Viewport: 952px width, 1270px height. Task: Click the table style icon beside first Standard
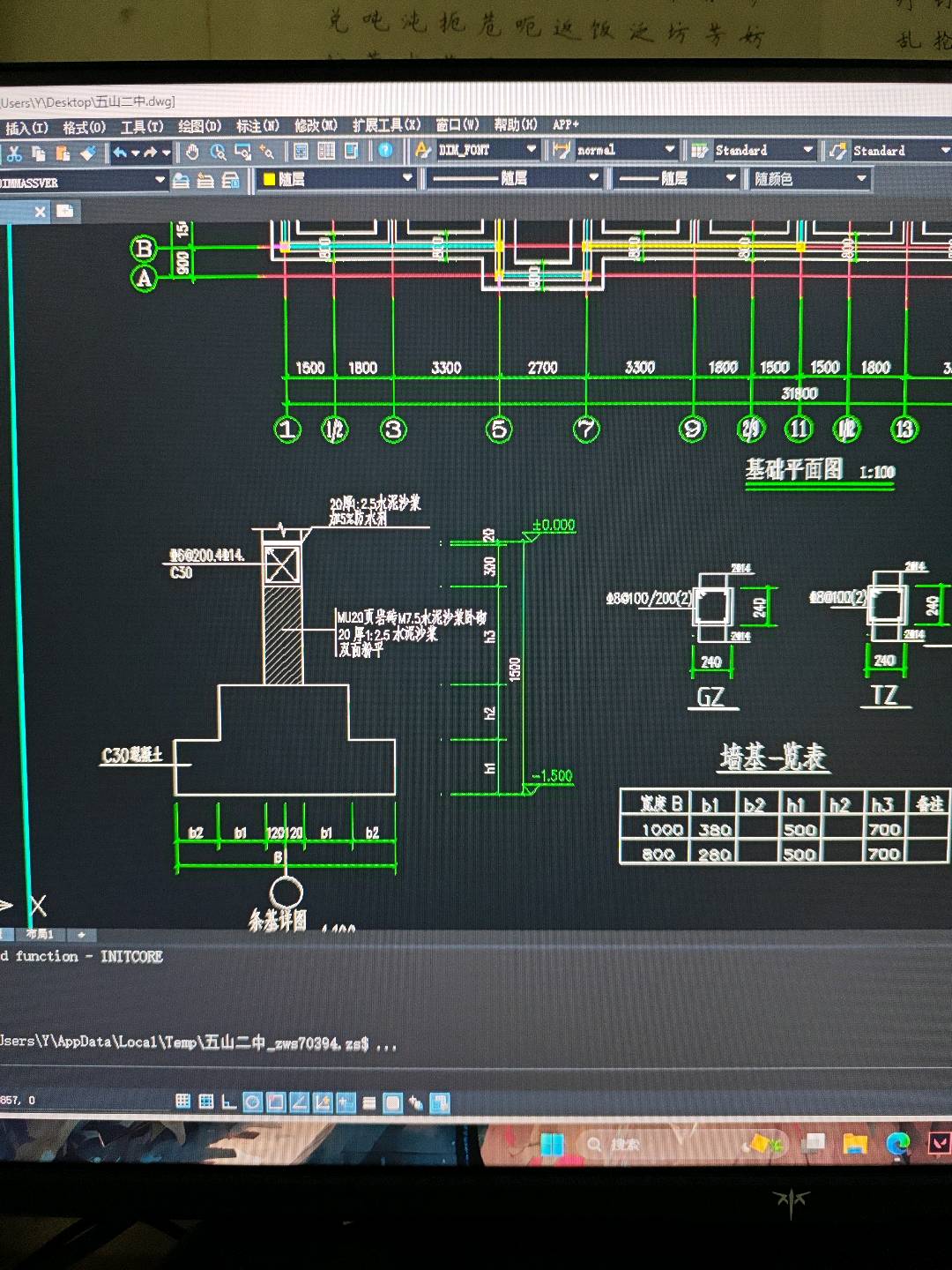pyautogui.click(x=700, y=151)
